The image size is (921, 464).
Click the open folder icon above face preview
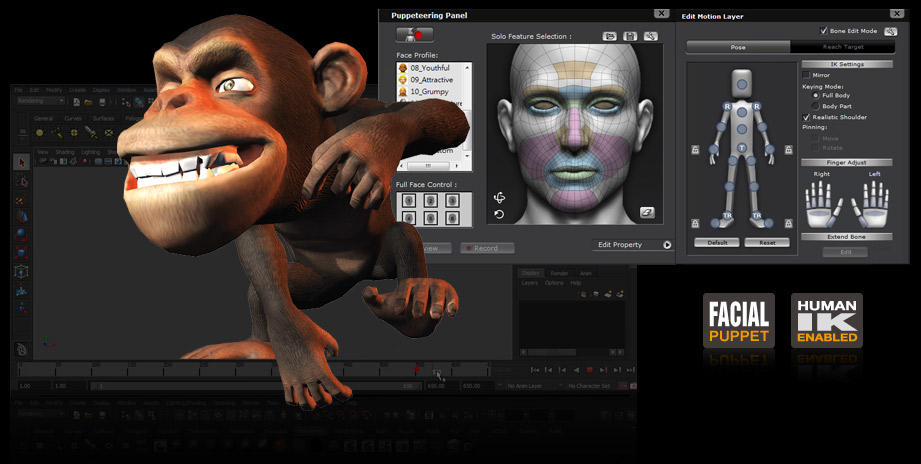click(x=609, y=36)
